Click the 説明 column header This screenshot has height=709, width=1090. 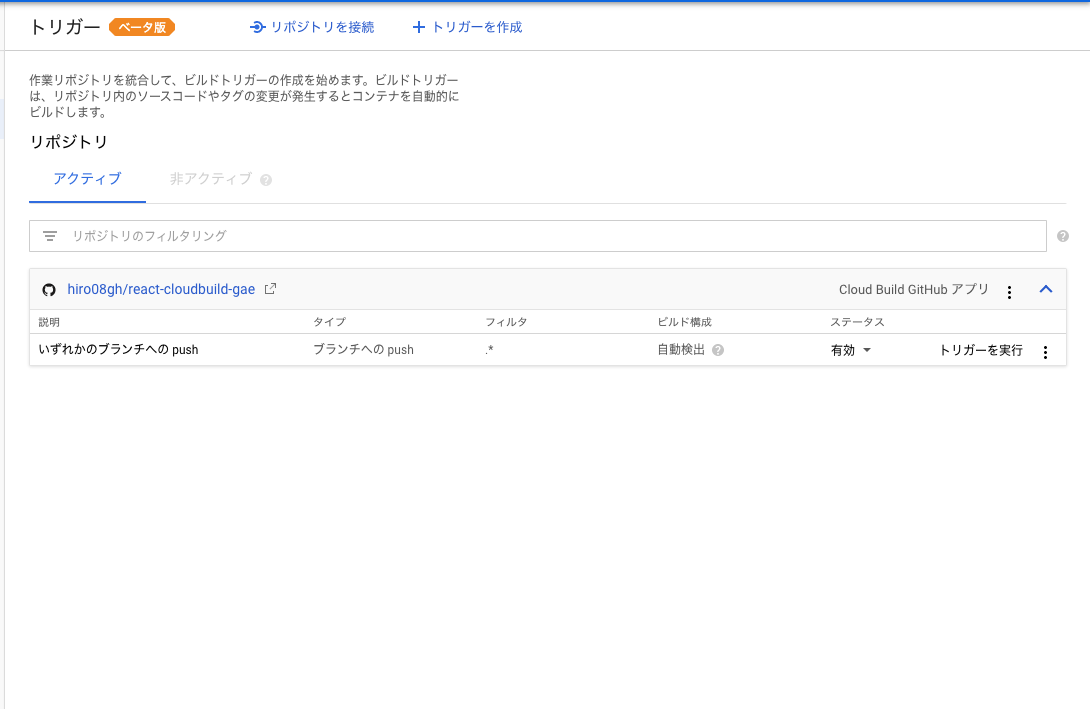[49, 323]
